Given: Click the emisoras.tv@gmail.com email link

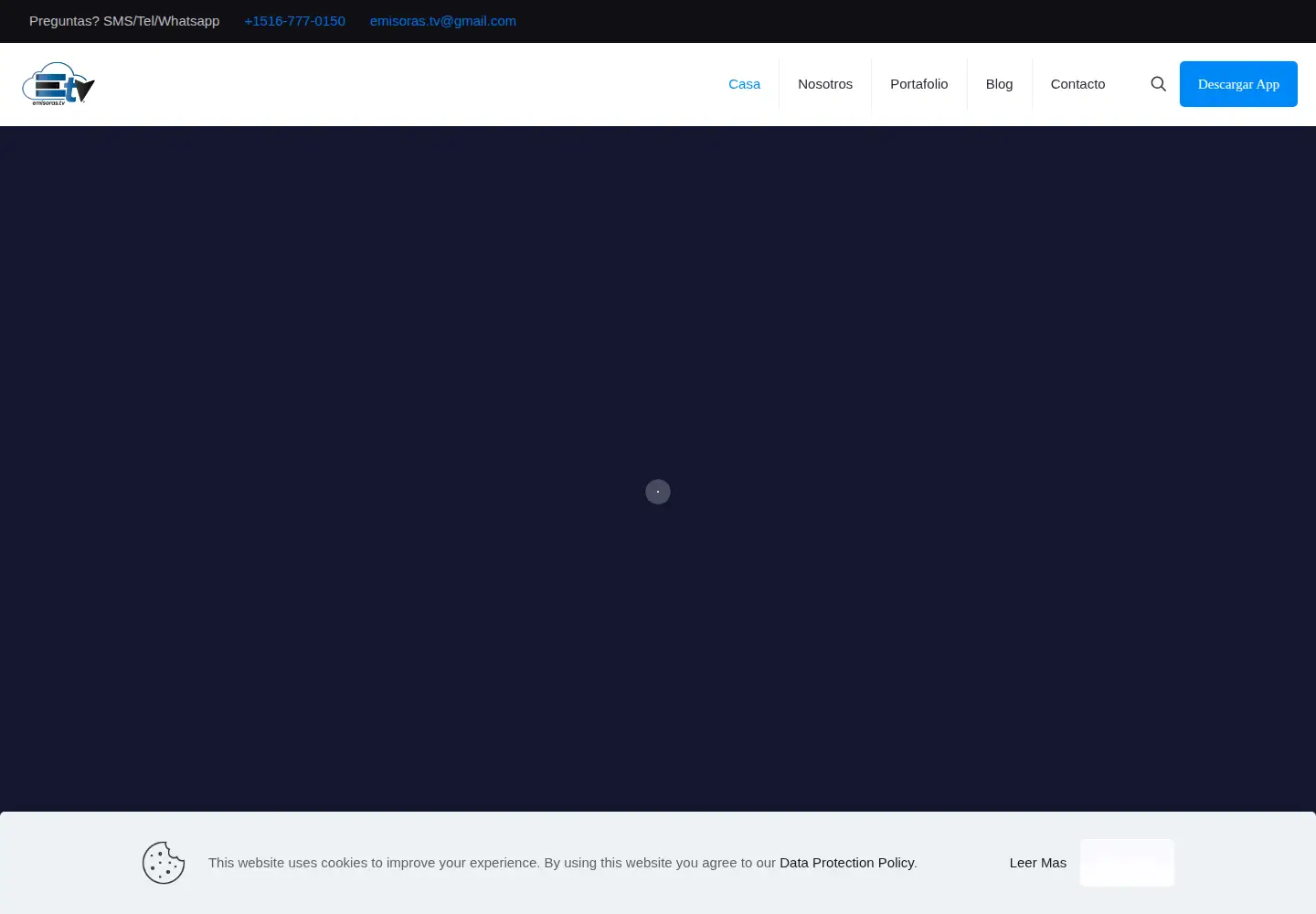Looking at the screenshot, I should [x=443, y=21].
